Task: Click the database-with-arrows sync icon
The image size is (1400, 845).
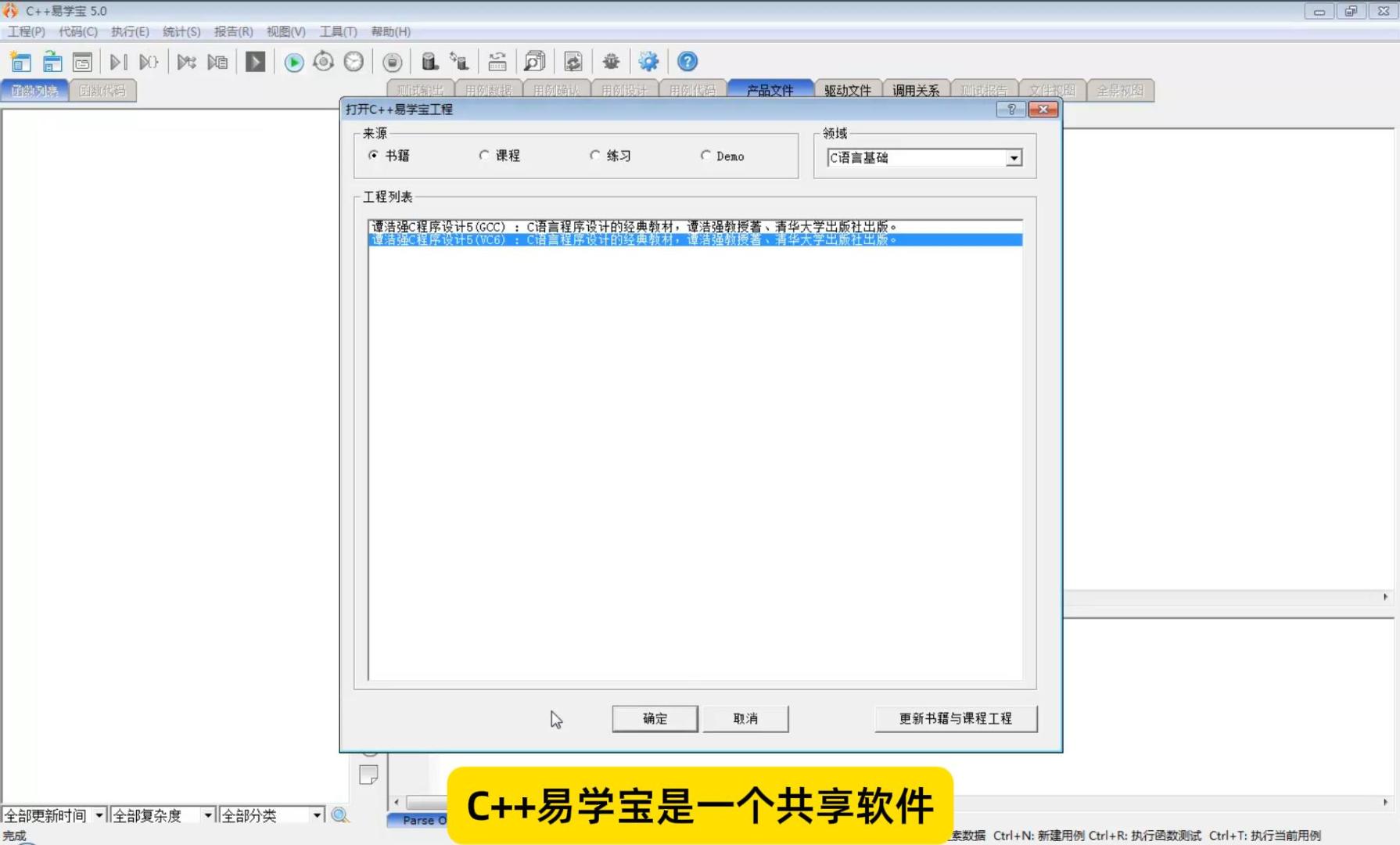Action: point(459,62)
